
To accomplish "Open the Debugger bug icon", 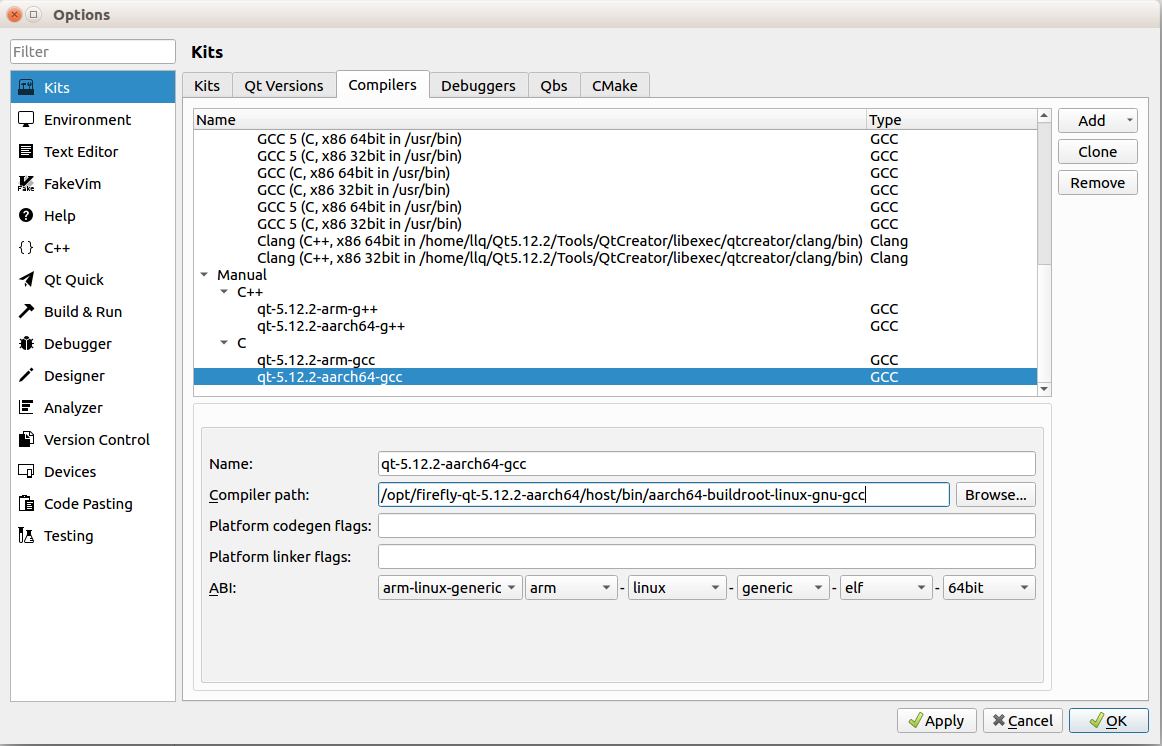I will pos(27,344).
